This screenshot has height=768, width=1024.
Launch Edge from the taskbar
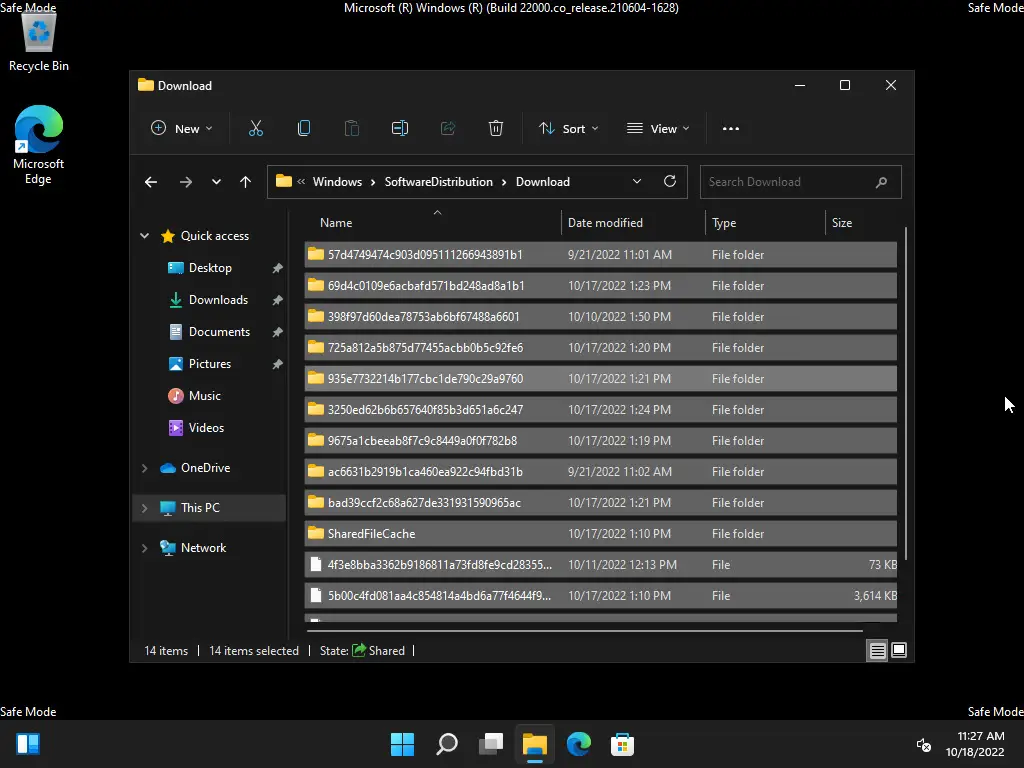(579, 744)
